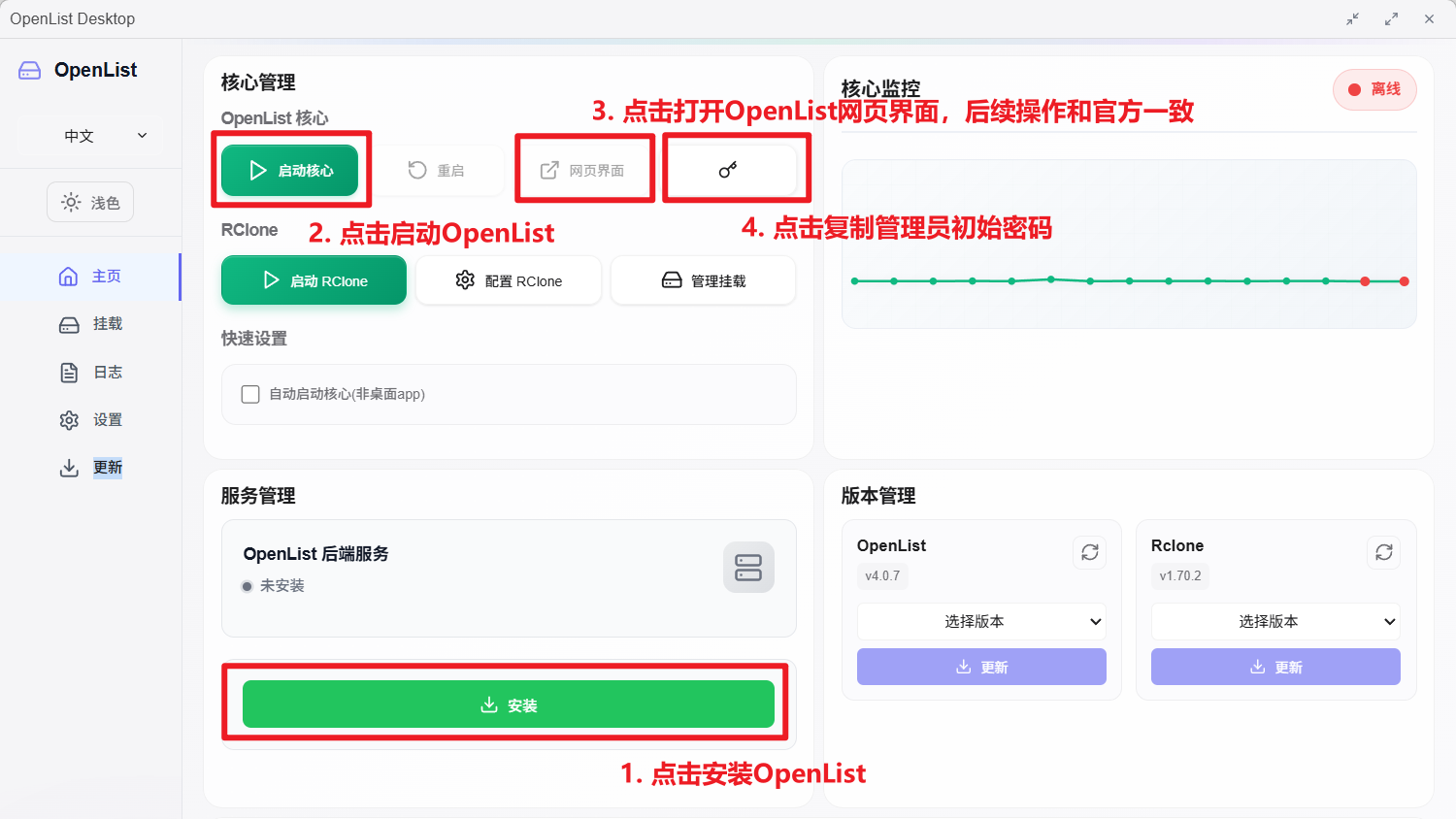The height and width of the screenshot is (819, 1456).
Task: Open 管理挂载 mount management
Action: point(704,280)
